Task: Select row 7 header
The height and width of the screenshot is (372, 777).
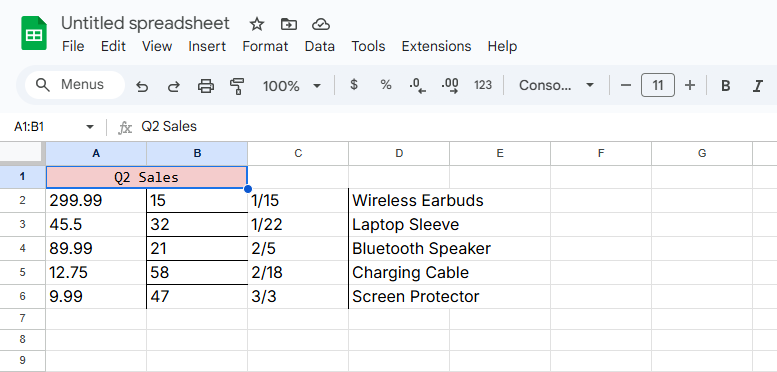Action: pos(23,319)
